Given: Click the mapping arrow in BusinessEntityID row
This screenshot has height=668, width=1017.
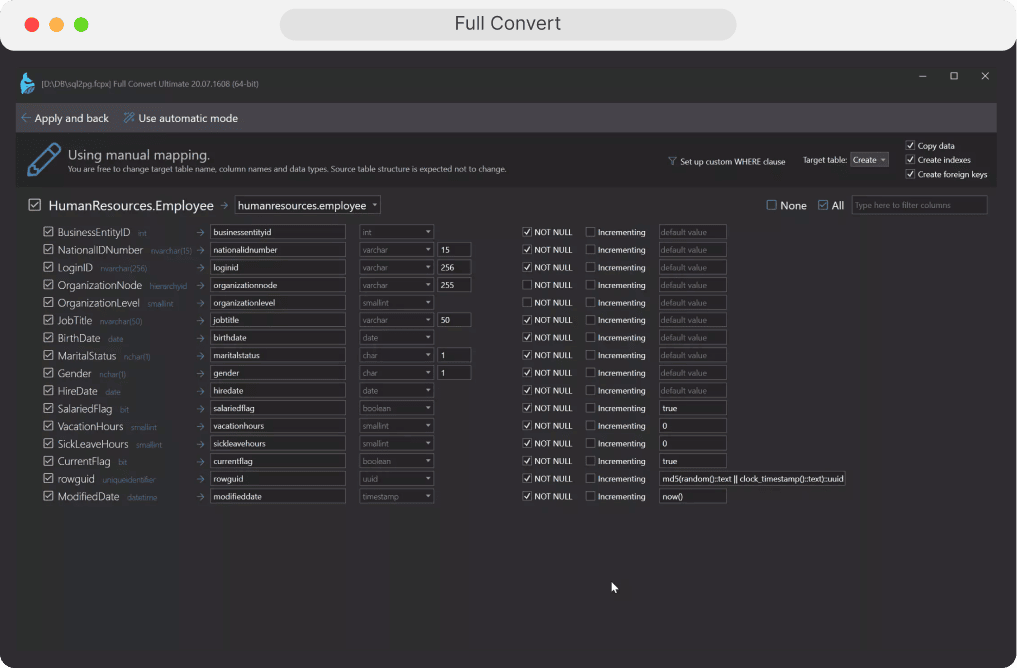Looking at the screenshot, I should [x=200, y=232].
